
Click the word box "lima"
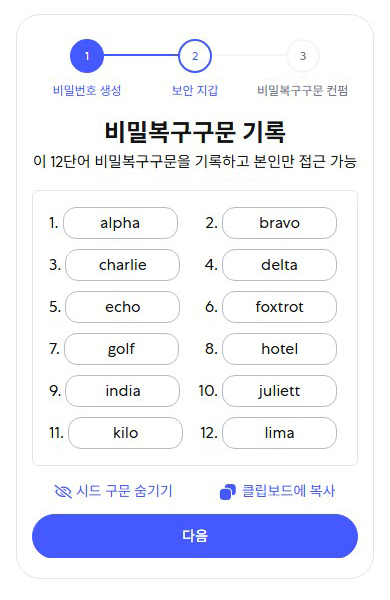tap(279, 433)
